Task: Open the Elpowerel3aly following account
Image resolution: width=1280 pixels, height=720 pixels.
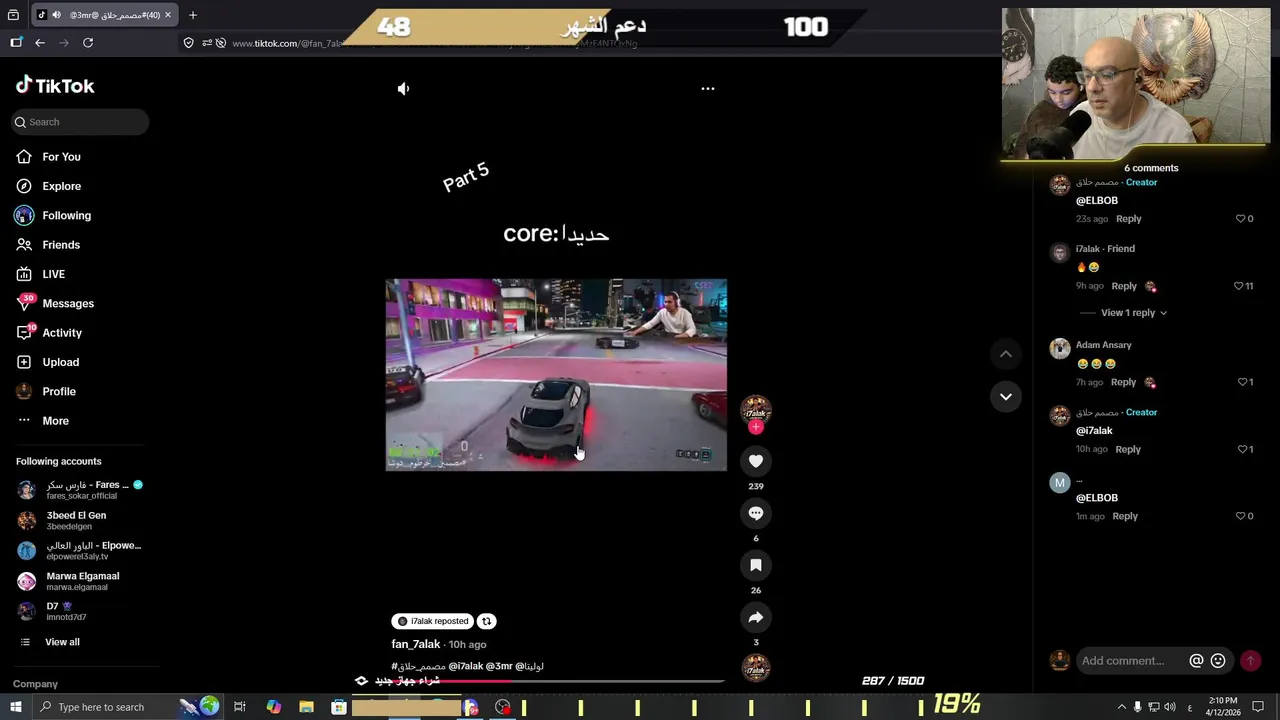Action: click(x=80, y=551)
